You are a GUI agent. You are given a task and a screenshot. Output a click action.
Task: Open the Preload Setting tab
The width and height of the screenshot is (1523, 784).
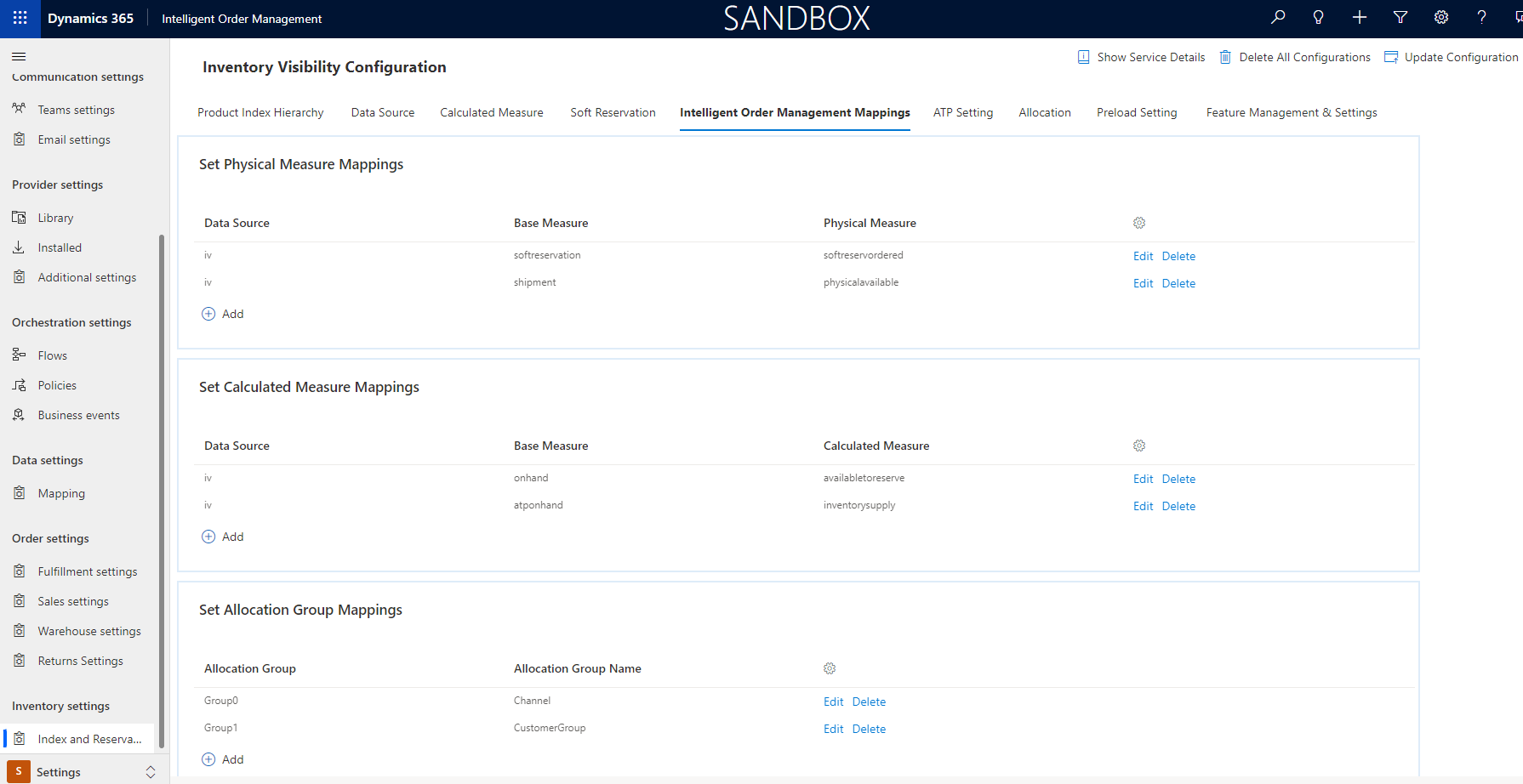1137,112
